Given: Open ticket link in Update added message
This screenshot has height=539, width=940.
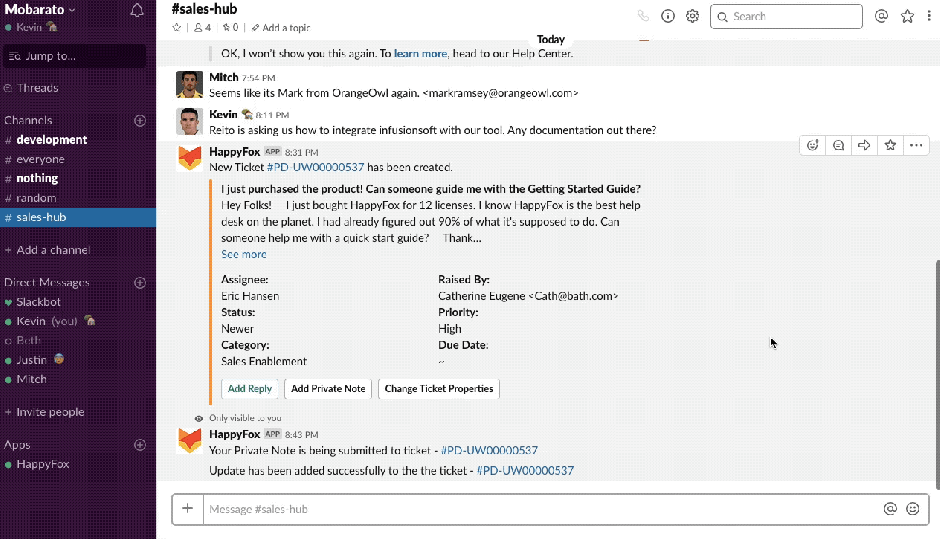Looking at the screenshot, I should click(x=525, y=471).
